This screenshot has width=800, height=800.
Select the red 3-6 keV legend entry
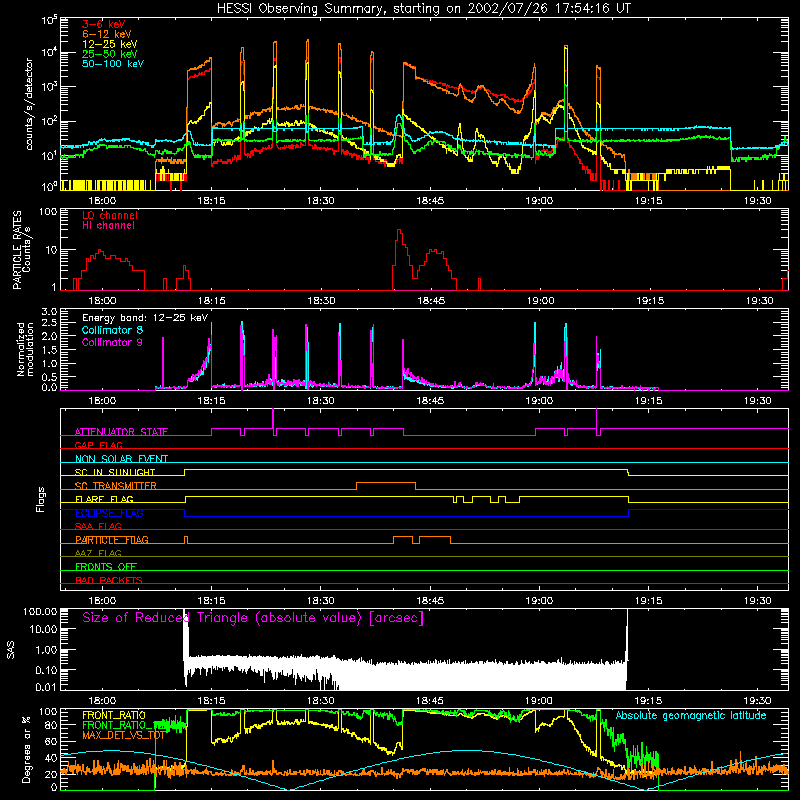104,24
